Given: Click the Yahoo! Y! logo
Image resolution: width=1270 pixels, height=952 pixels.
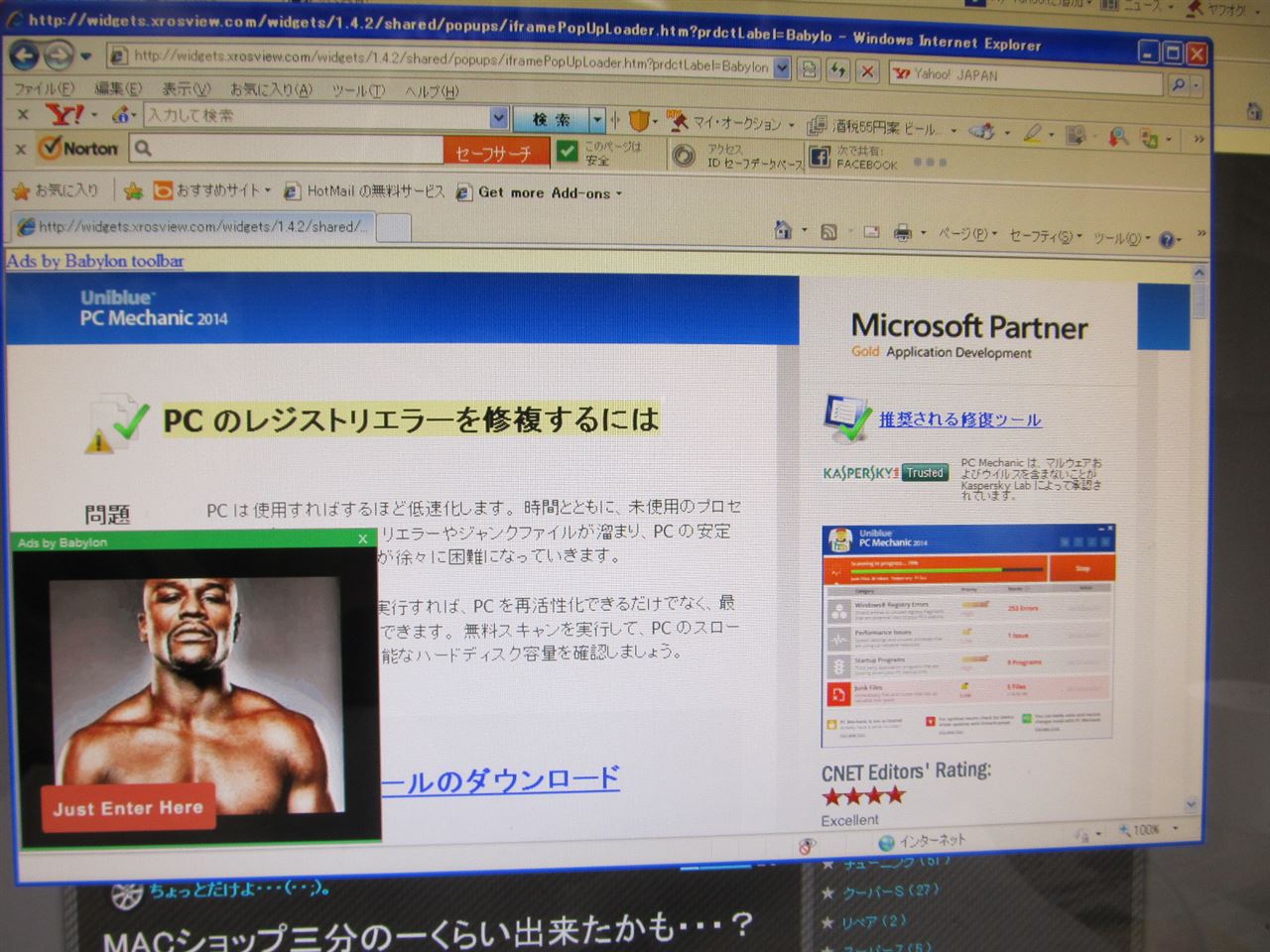Looking at the screenshot, I should pos(65,115).
